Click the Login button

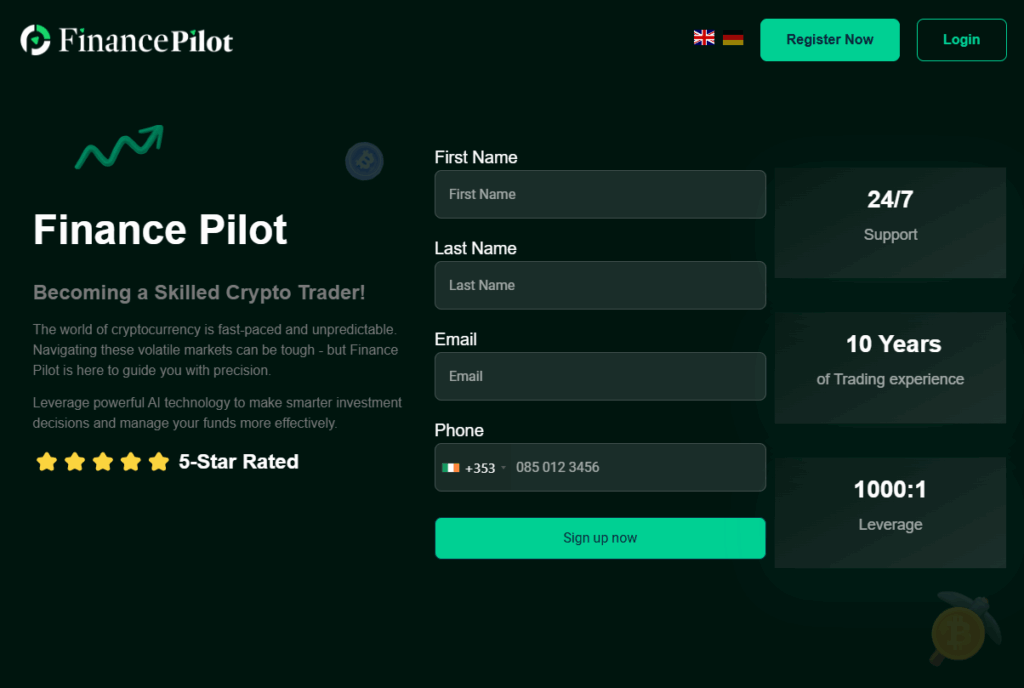961,40
